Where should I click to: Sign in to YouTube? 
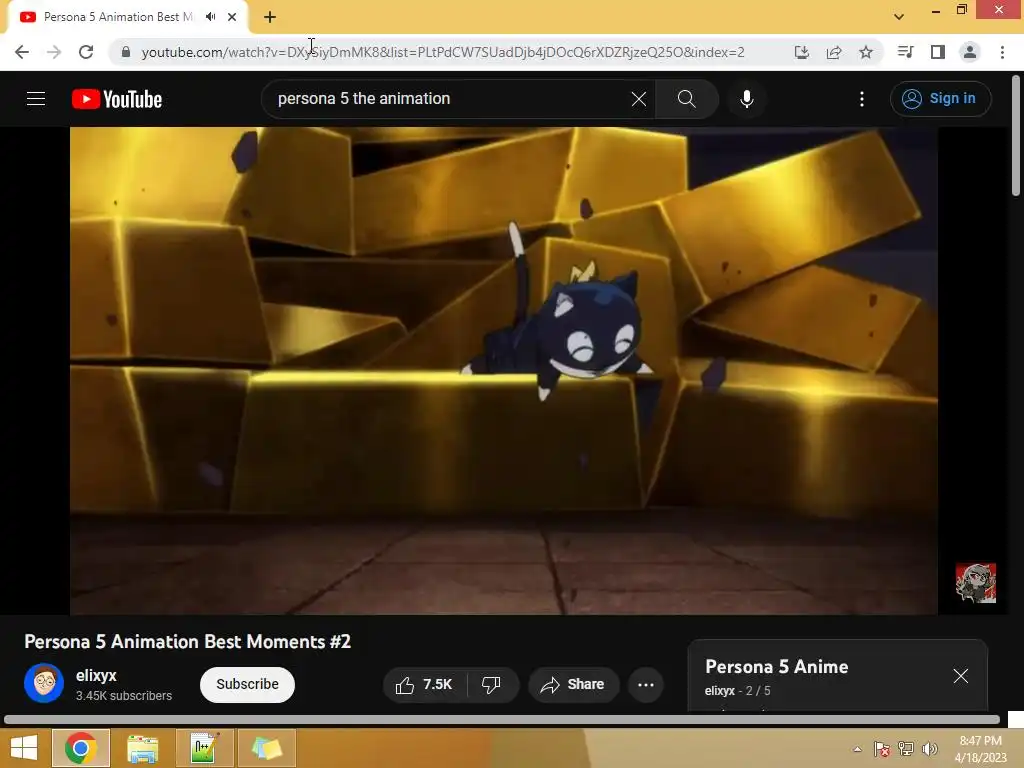coord(940,99)
